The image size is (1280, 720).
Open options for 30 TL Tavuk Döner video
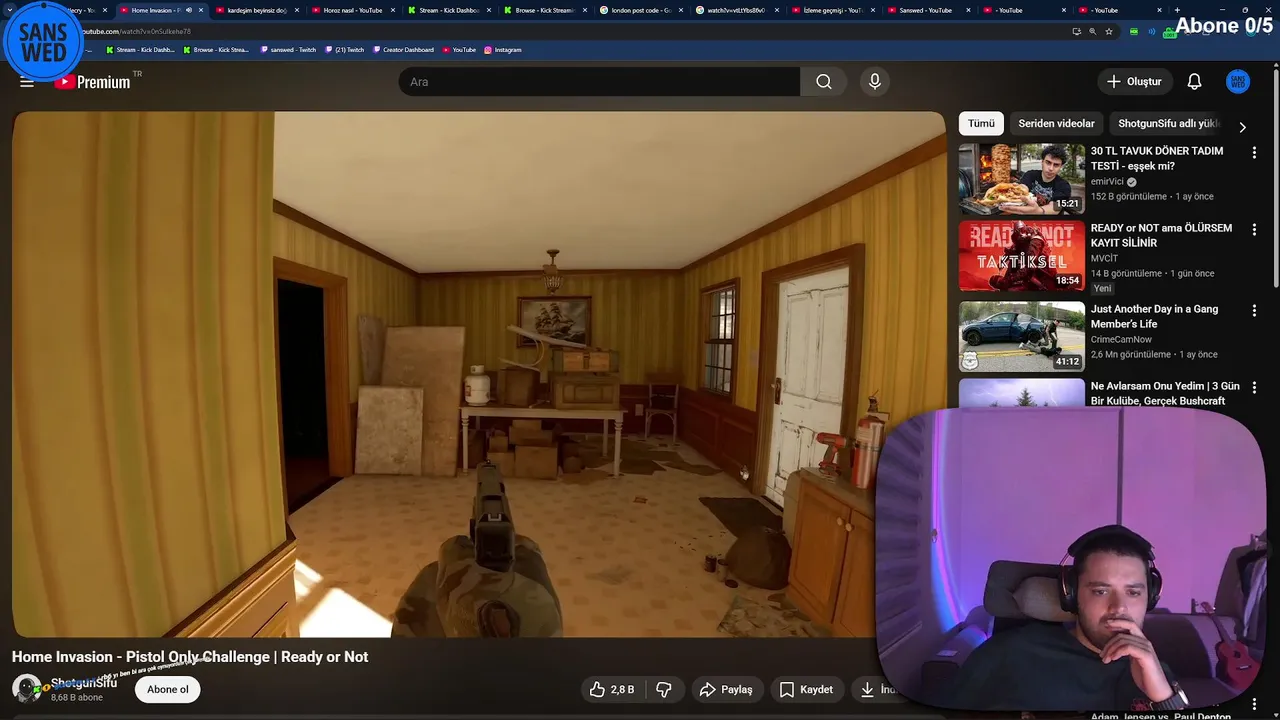[x=1254, y=153]
